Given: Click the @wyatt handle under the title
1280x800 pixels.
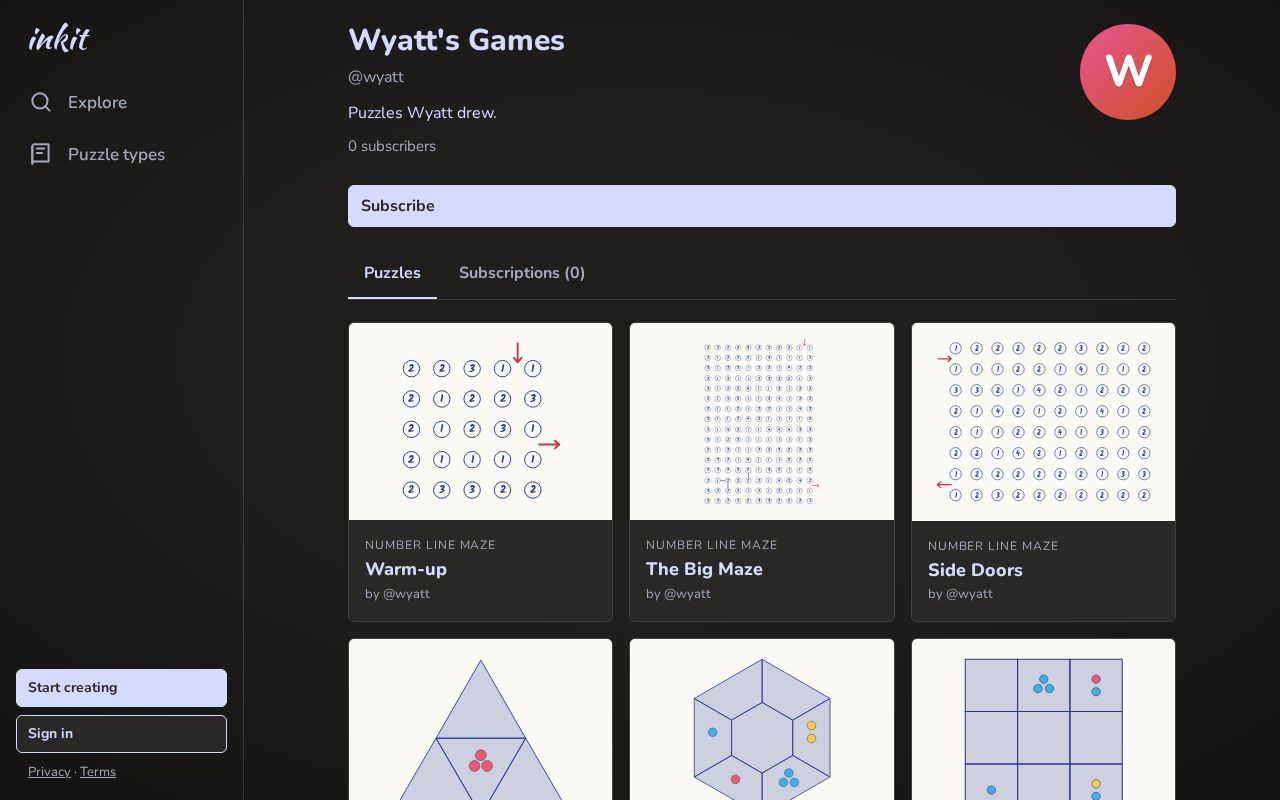Looking at the screenshot, I should [376, 77].
